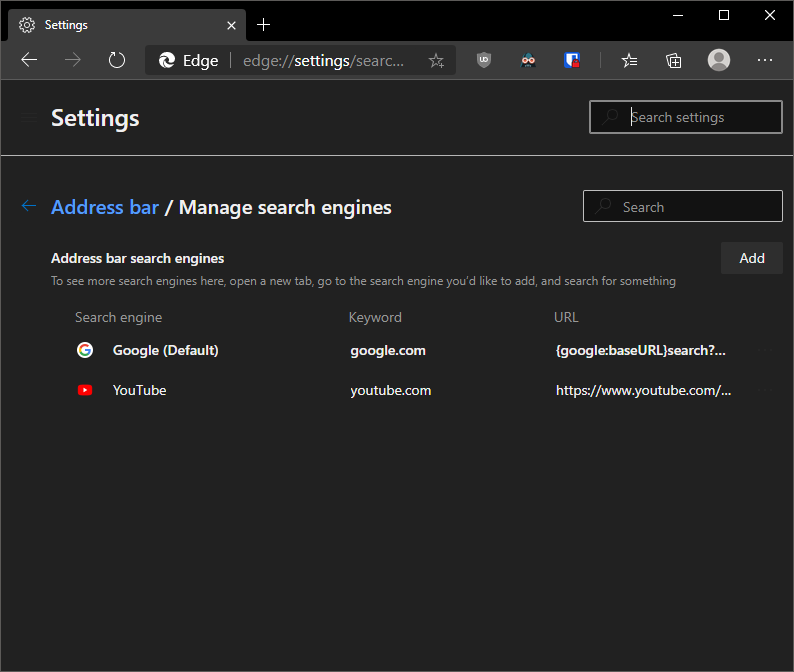
Task: Minimize the Edge window
Action: click(678, 15)
